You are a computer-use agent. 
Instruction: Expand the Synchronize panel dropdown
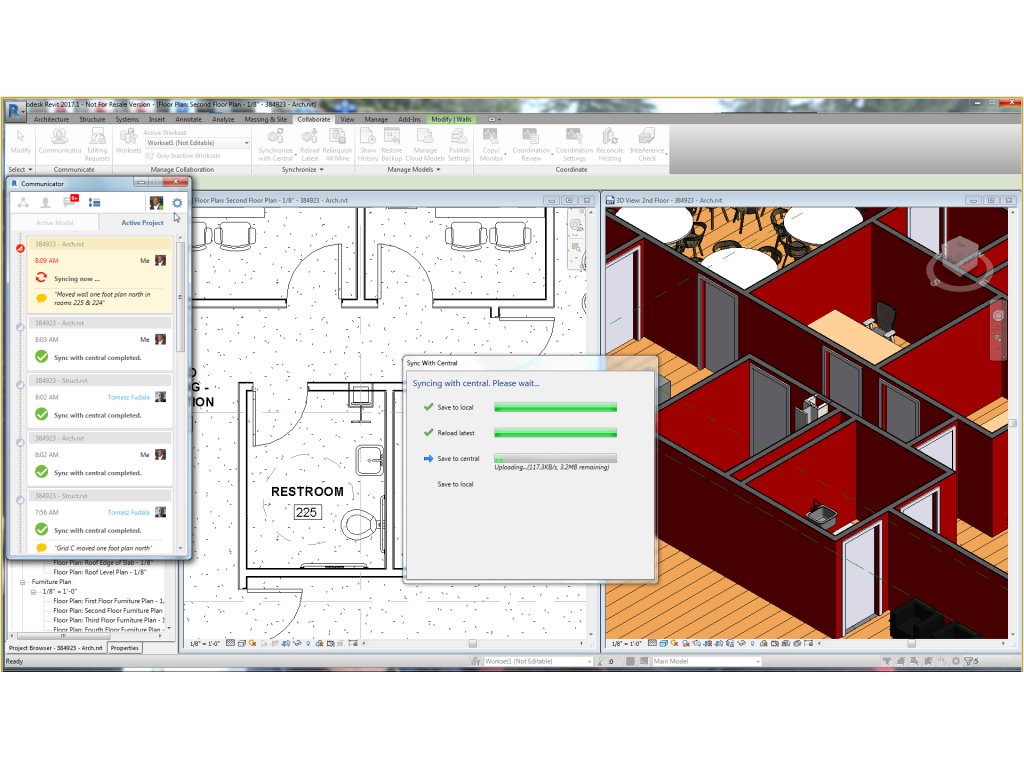[x=302, y=169]
